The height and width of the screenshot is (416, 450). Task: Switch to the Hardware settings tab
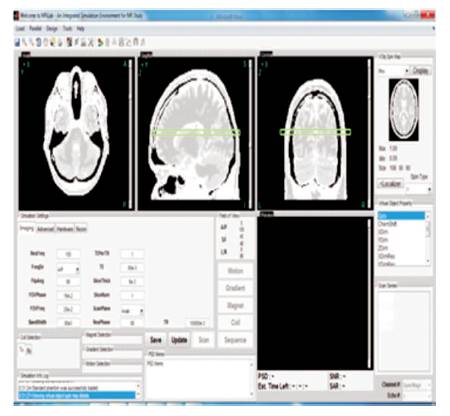[65, 229]
